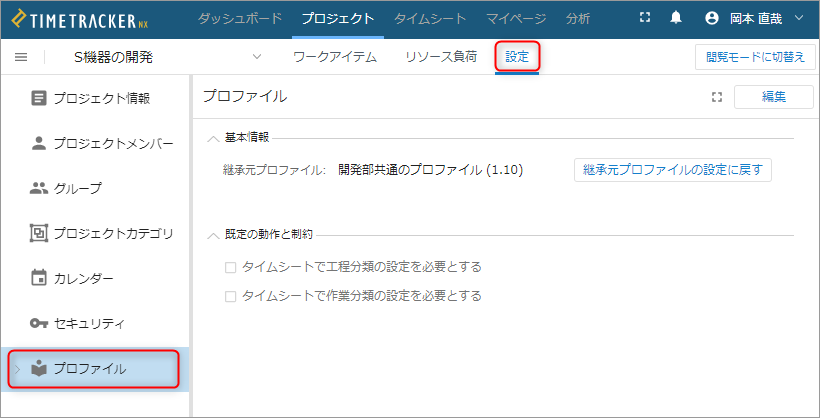The width and height of the screenshot is (820, 418).
Task: Click 開発部共通のプロファイル (1.10) text
Action: [x=431, y=170]
